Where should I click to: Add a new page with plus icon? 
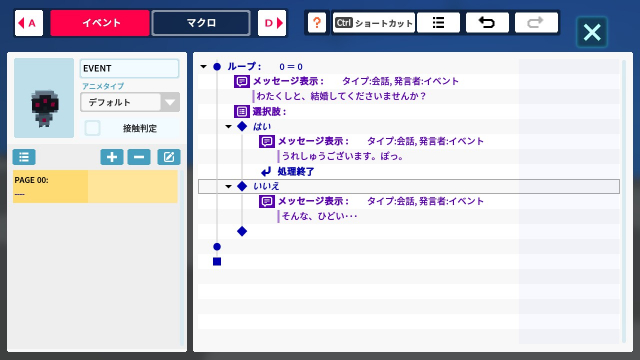click(x=112, y=157)
